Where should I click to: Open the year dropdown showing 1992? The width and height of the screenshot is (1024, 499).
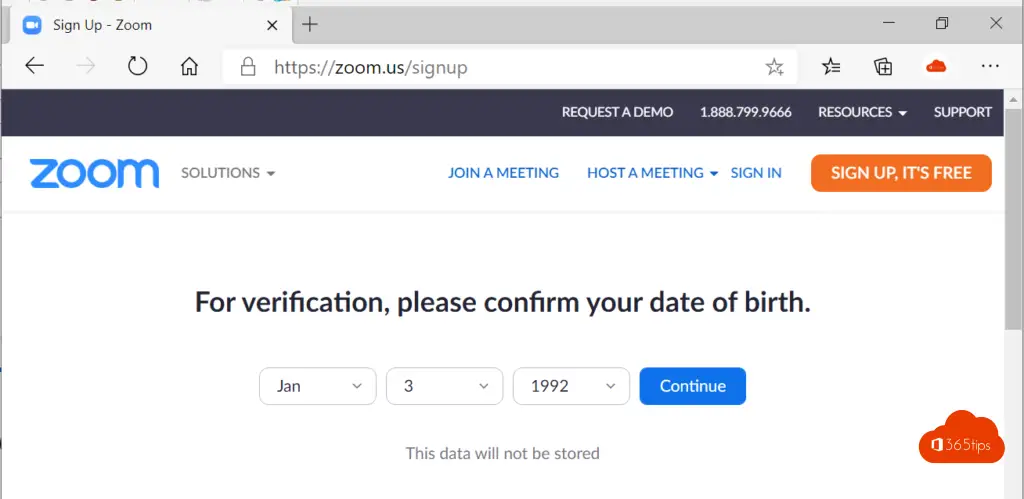pos(571,386)
